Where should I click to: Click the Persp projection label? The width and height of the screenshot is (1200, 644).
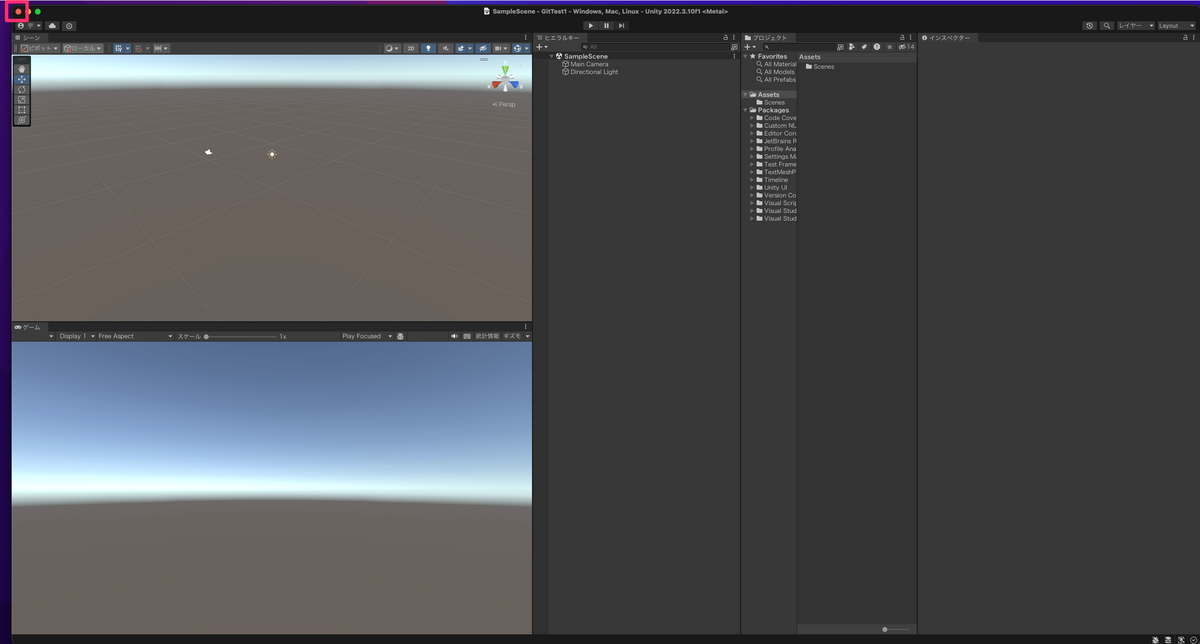[504, 104]
